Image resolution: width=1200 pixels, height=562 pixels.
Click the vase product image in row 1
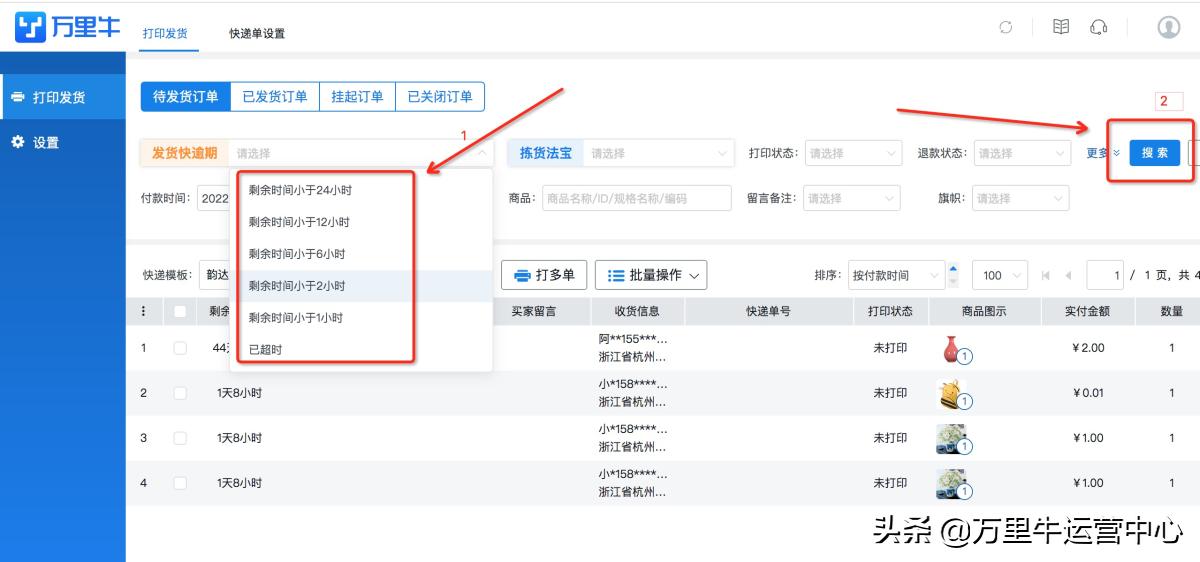(x=953, y=349)
